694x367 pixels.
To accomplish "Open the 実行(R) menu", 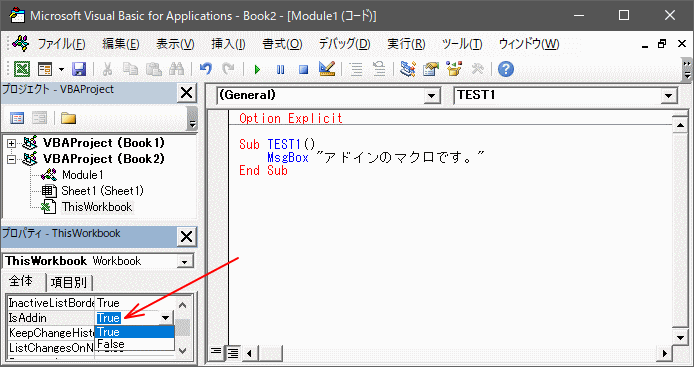I will point(406,44).
